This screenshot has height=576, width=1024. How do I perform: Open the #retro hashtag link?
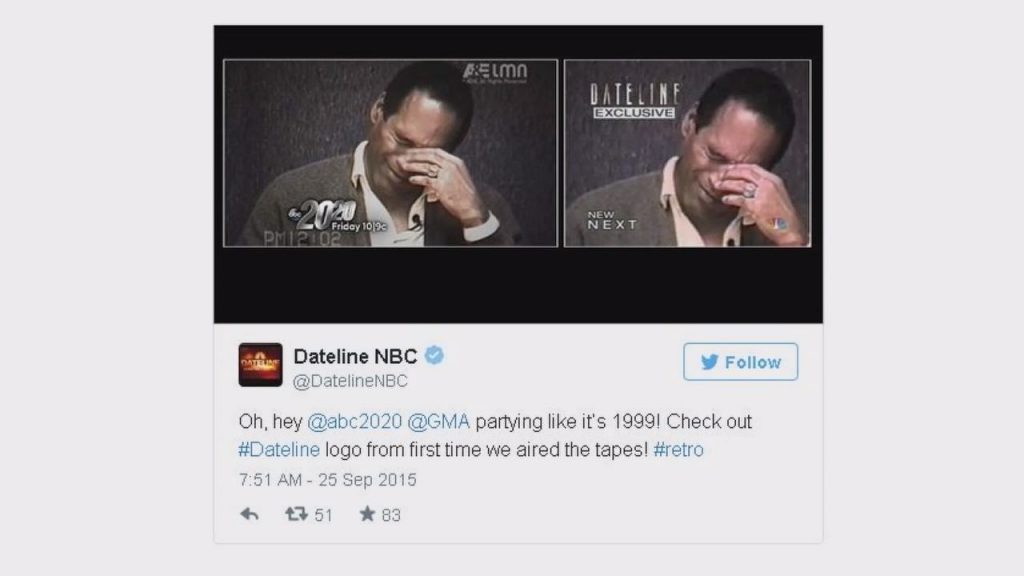[x=679, y=450]
